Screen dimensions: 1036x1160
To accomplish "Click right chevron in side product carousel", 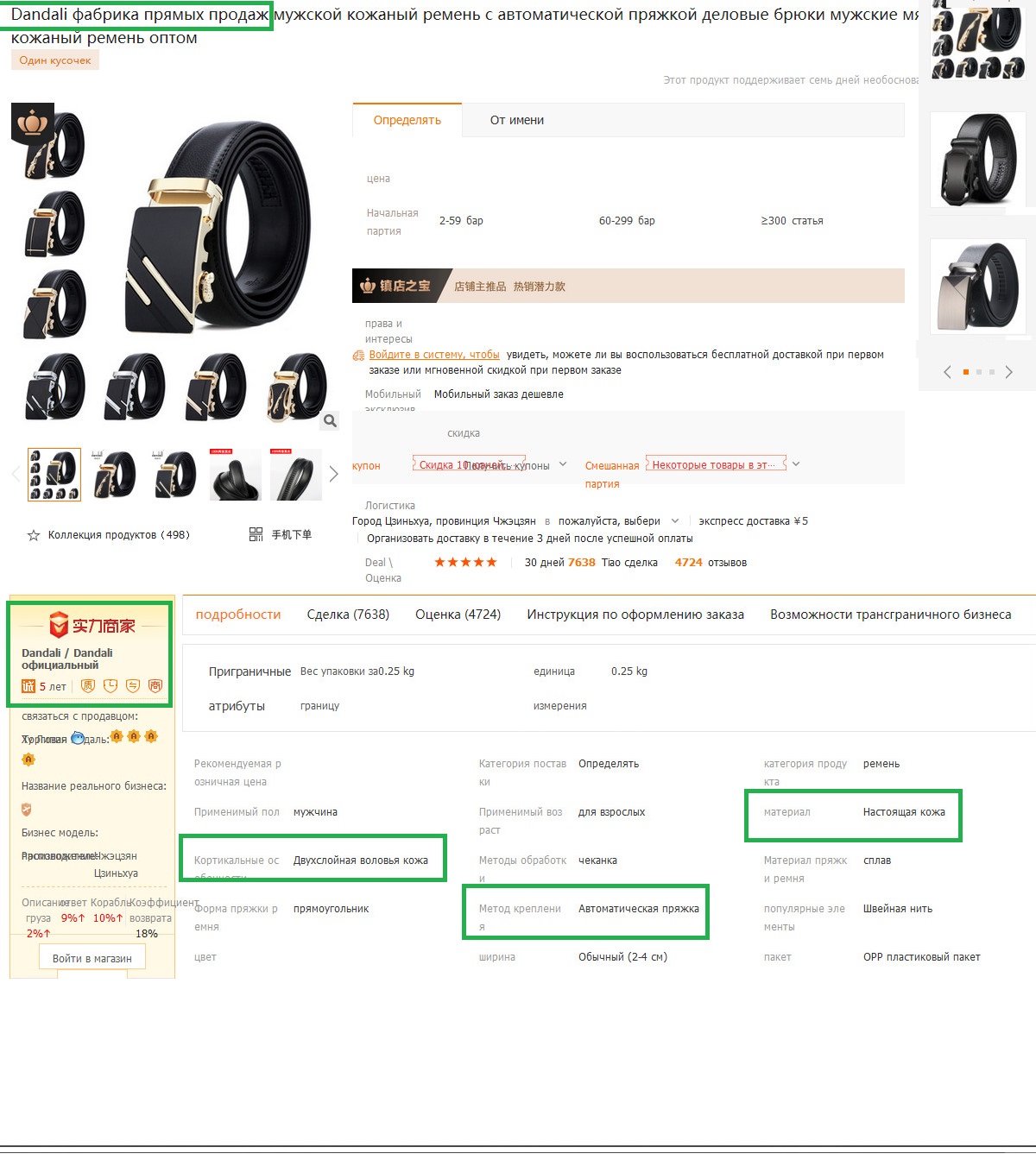I will [x=1008, y=372].
